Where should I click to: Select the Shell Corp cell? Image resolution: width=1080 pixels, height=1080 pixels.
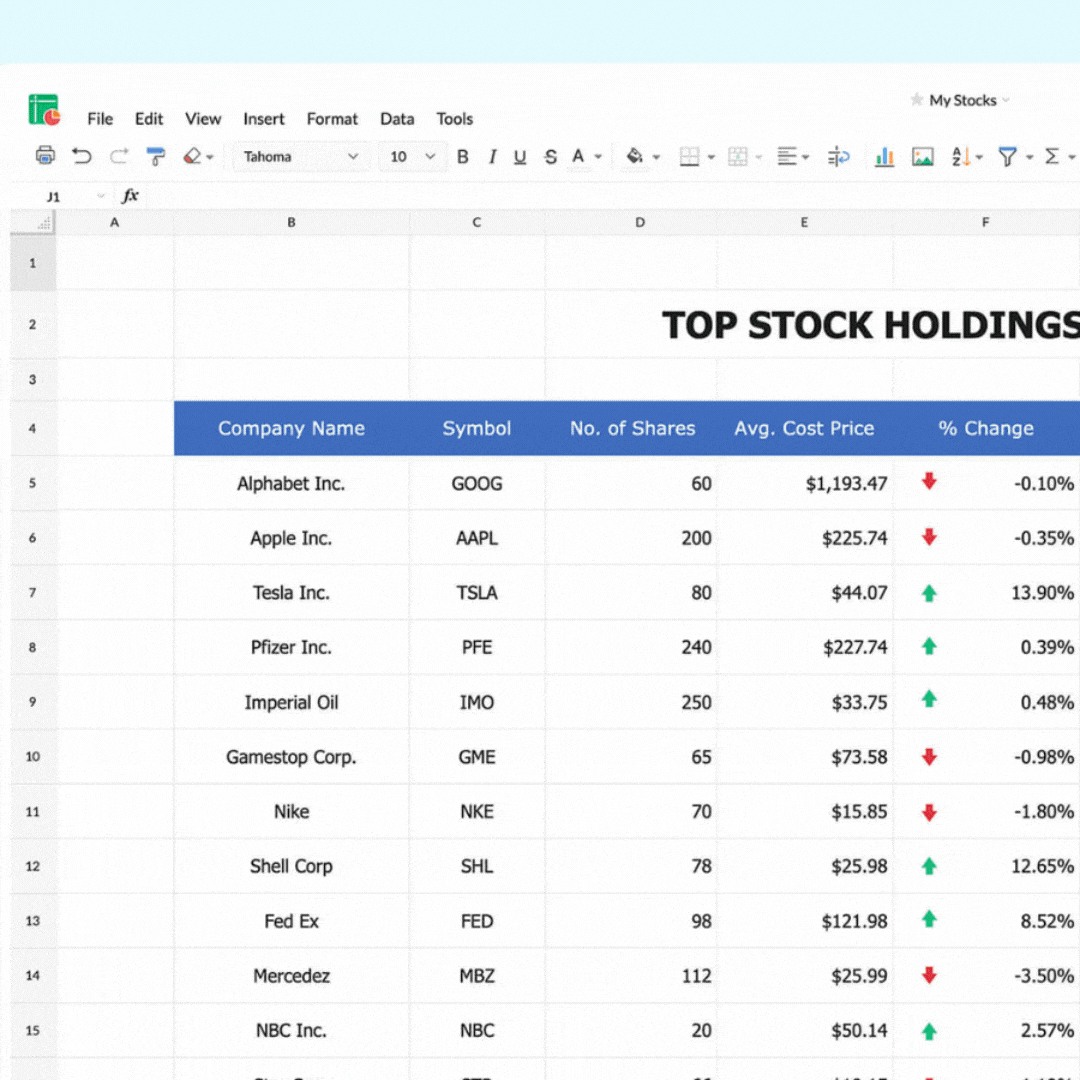click(x=291, y=866)
